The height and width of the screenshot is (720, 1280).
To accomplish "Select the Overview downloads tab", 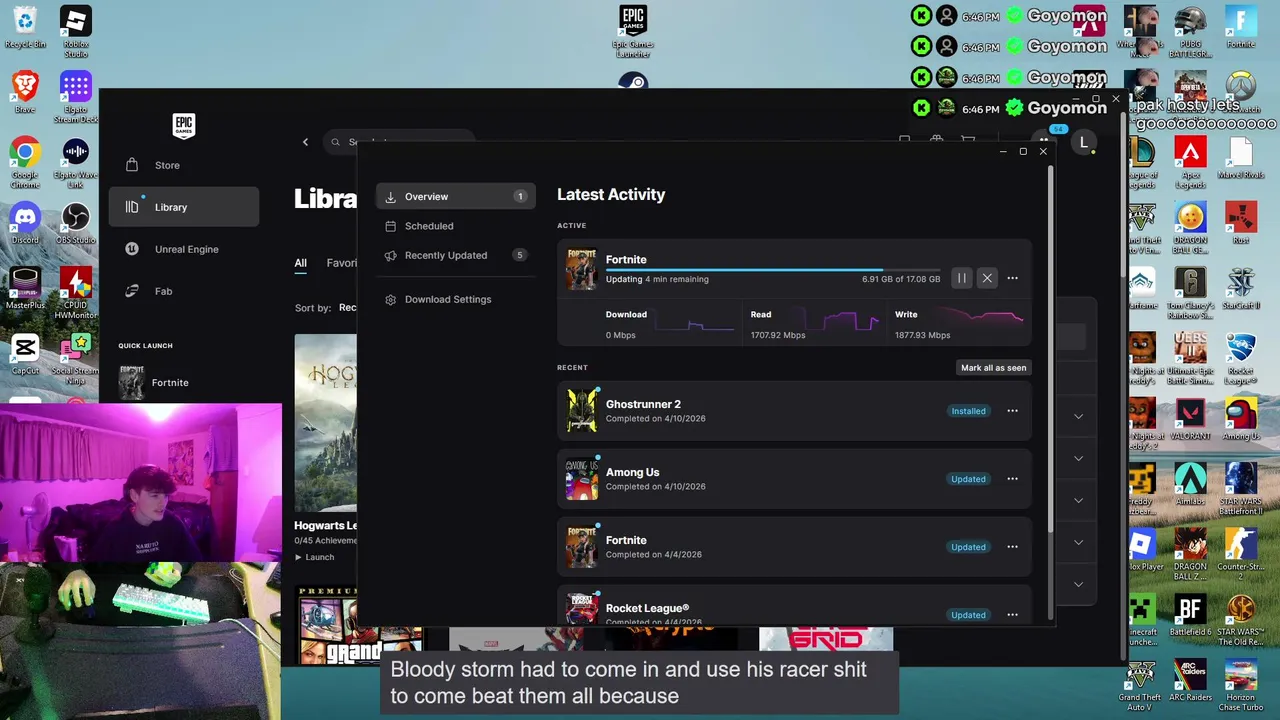I will 456,197.
